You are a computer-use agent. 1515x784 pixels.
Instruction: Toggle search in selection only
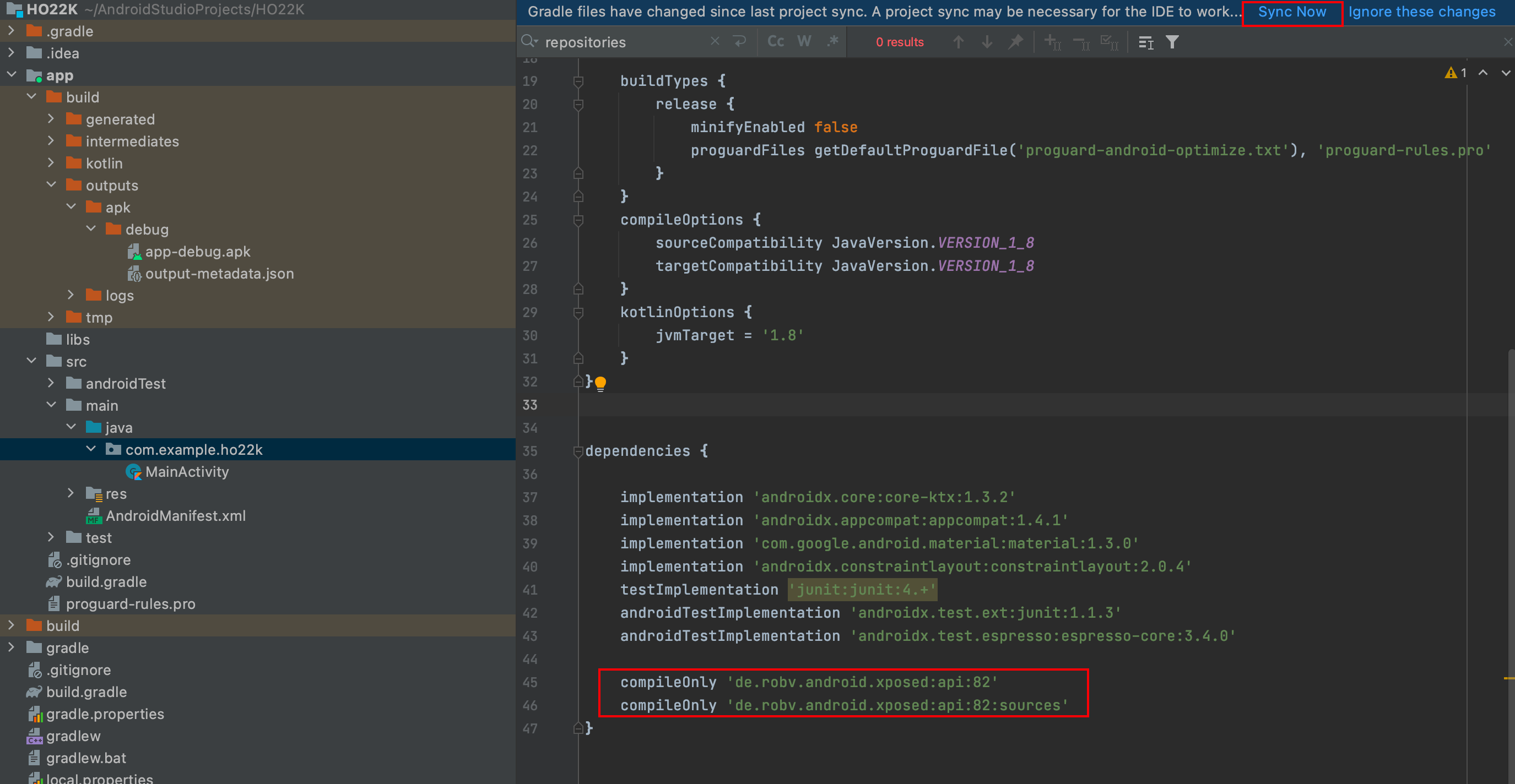pos(1146,42)
